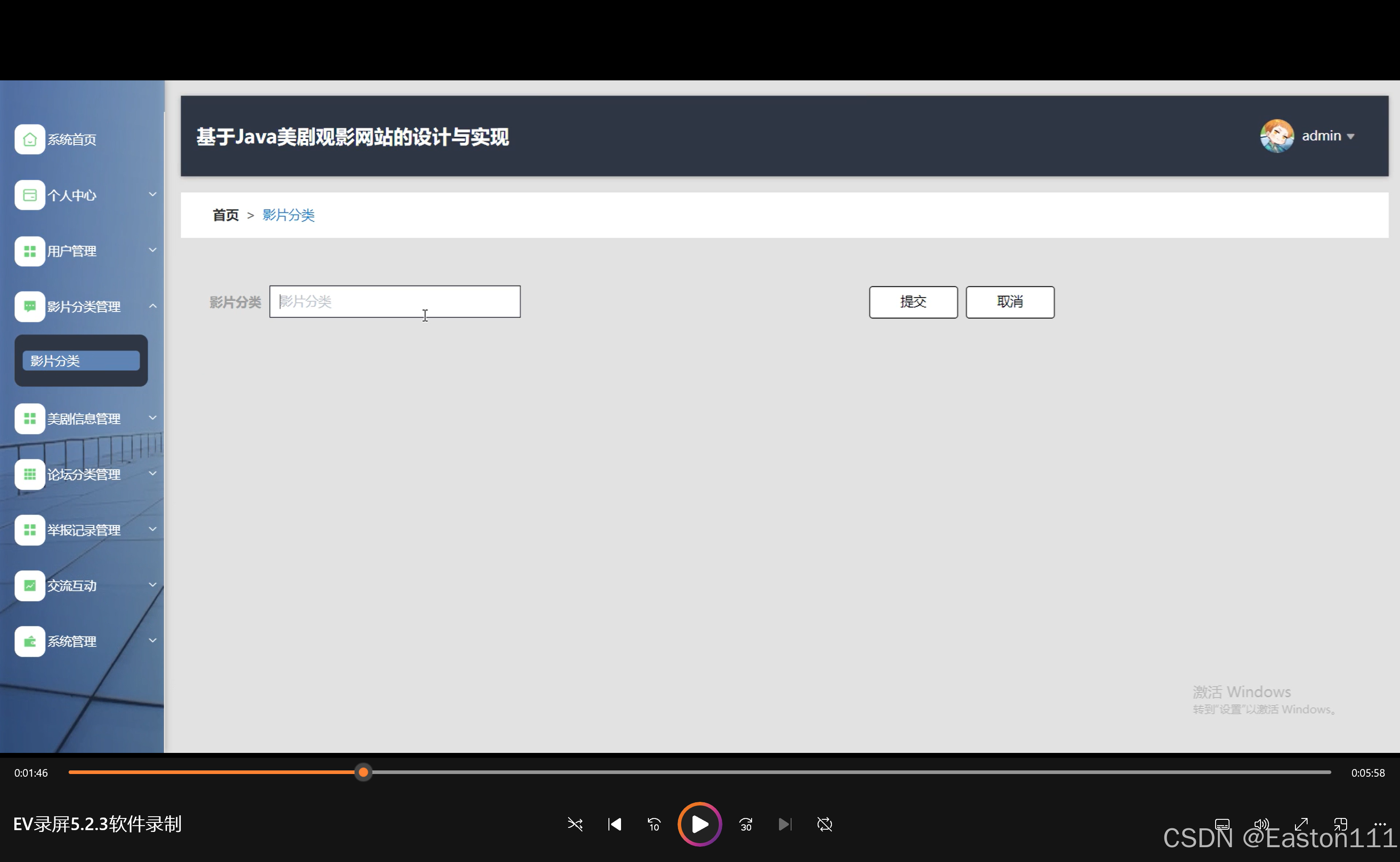Toggle the repeat mode control
1400x862 pixels.
pyautogui.click(x=824, y=824)
